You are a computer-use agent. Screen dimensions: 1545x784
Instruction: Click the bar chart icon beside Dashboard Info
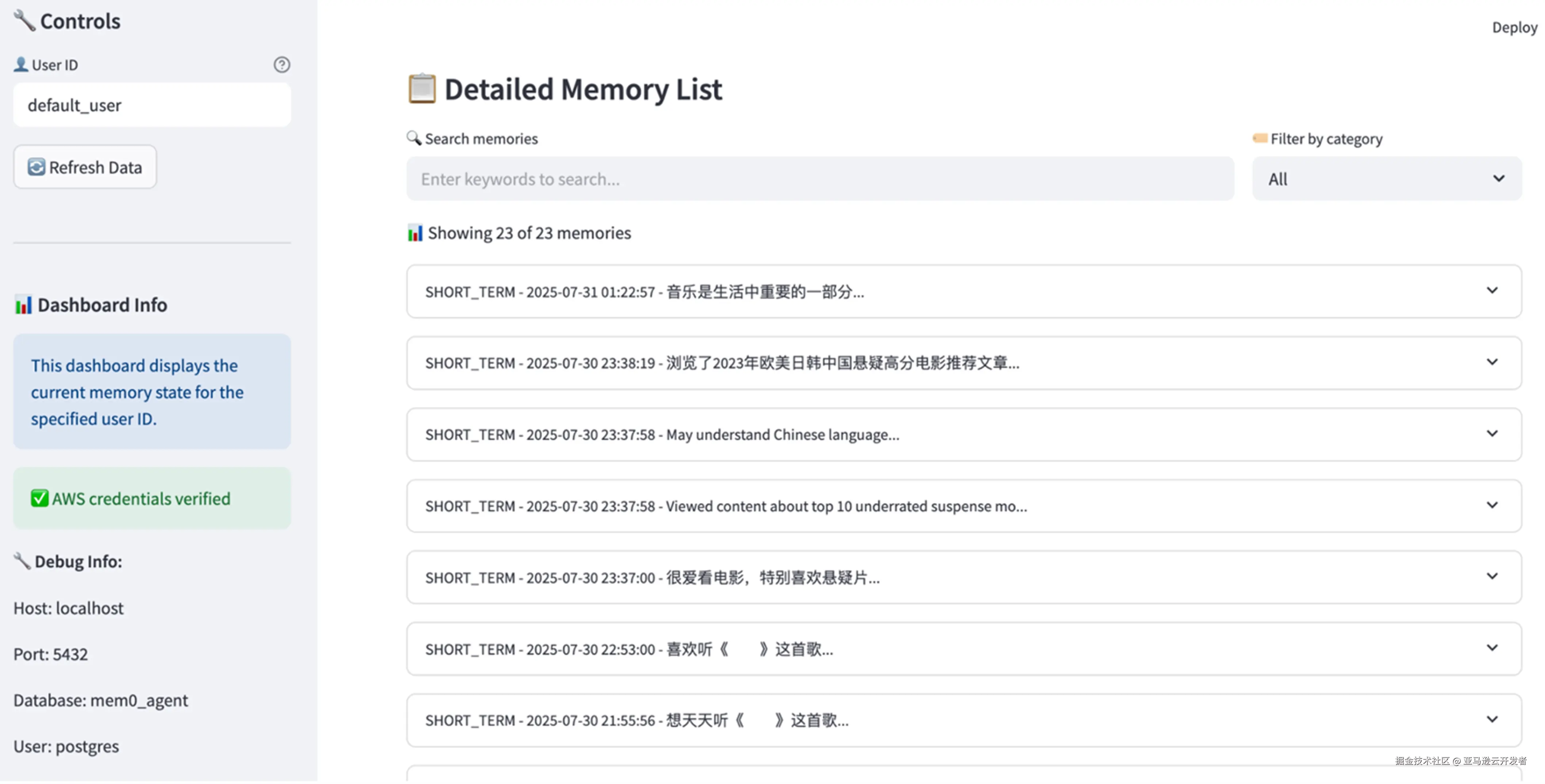pyautogui.click(x=23, y=305)
